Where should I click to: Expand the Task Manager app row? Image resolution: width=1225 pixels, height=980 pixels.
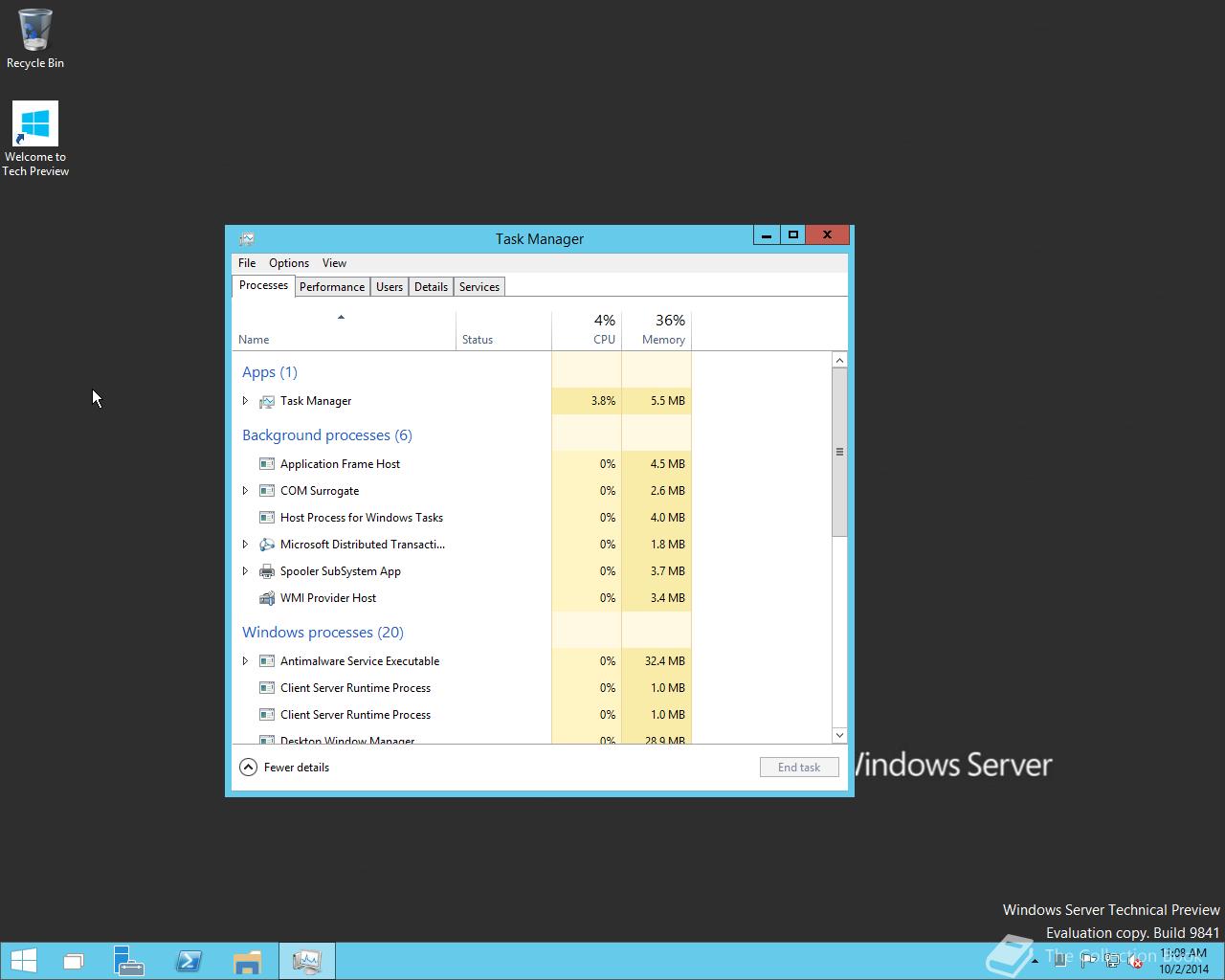tap(245, 401)
